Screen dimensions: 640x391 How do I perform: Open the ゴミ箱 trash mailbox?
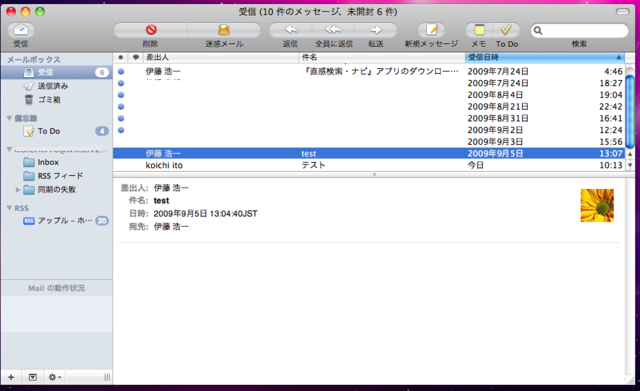tap(57, 100)
